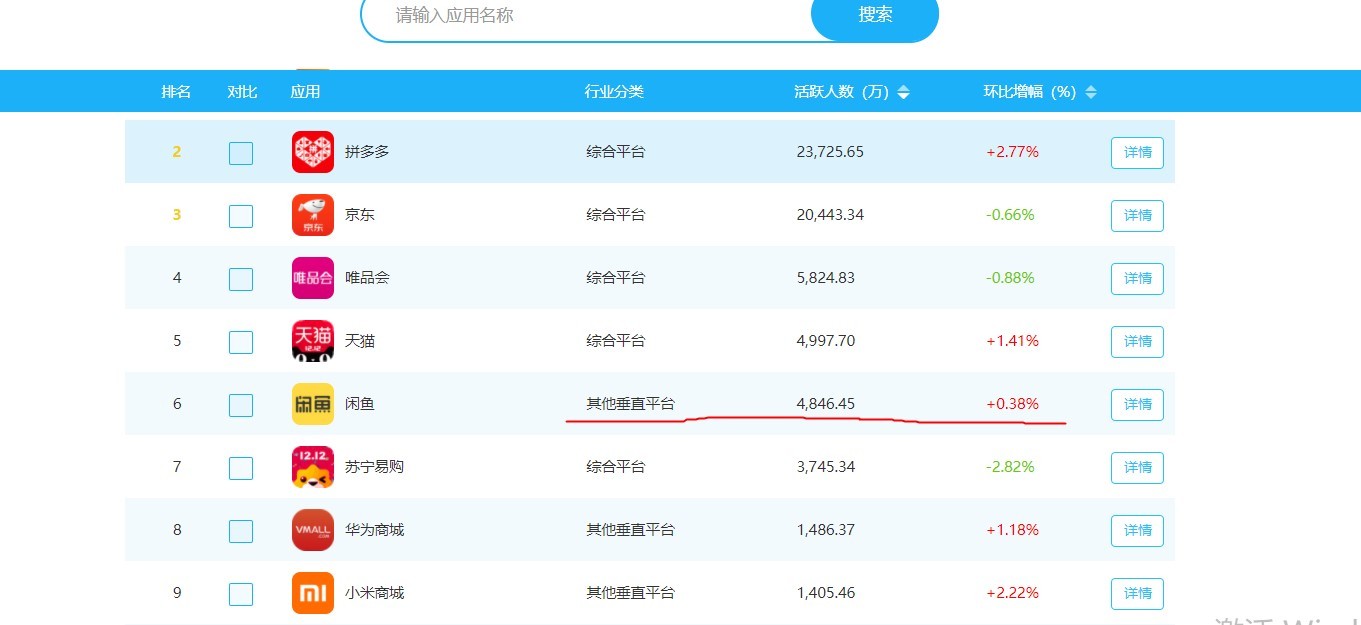Click the growth figure +0.38%
Screen dimensions: 1361x625
coord(1012,404)
